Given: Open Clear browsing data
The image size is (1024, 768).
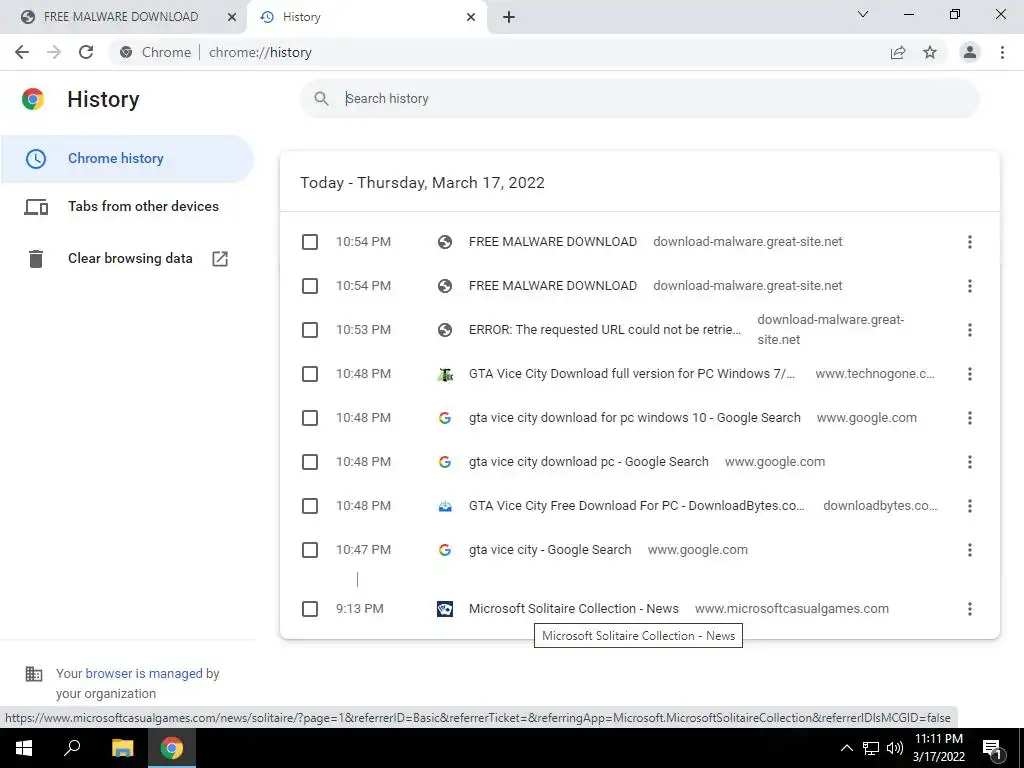Looking at the screenshot, I should click(x=127, y=259).
